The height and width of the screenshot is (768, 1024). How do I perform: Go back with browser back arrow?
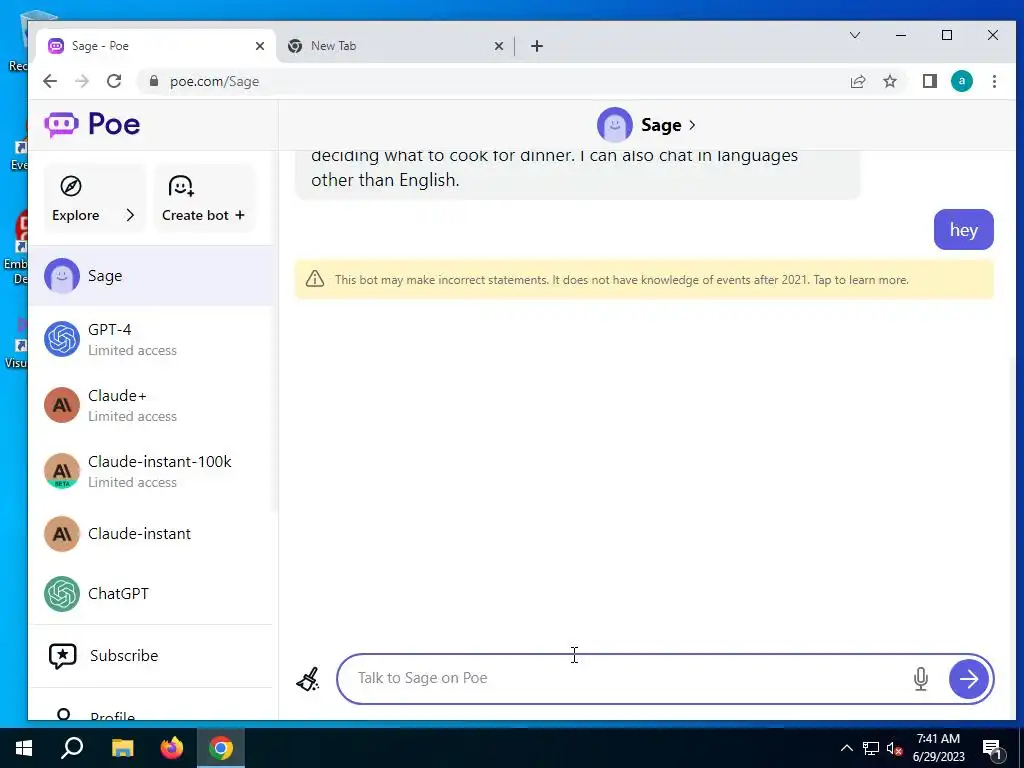coord(50,81)
